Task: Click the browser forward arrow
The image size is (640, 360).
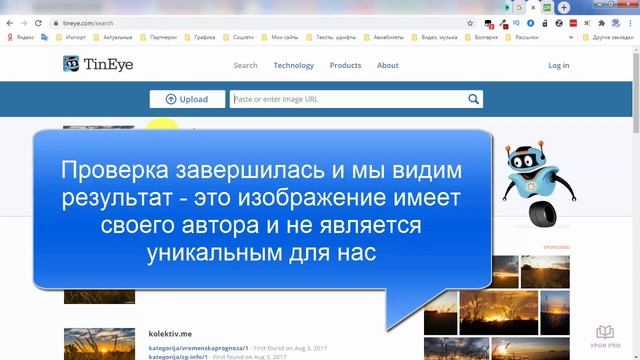Action: click(24, 23)
